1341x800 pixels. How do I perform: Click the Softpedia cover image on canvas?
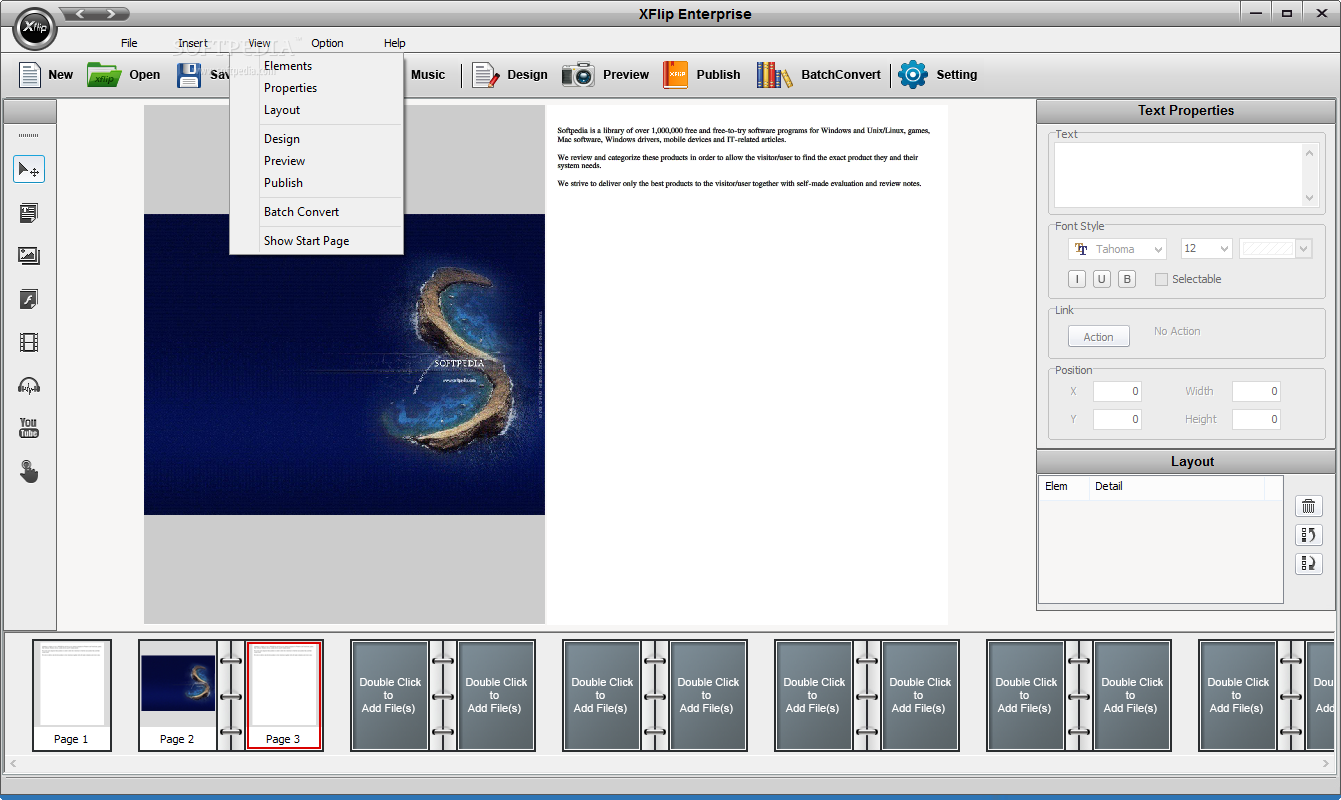[x=344, y=364]
